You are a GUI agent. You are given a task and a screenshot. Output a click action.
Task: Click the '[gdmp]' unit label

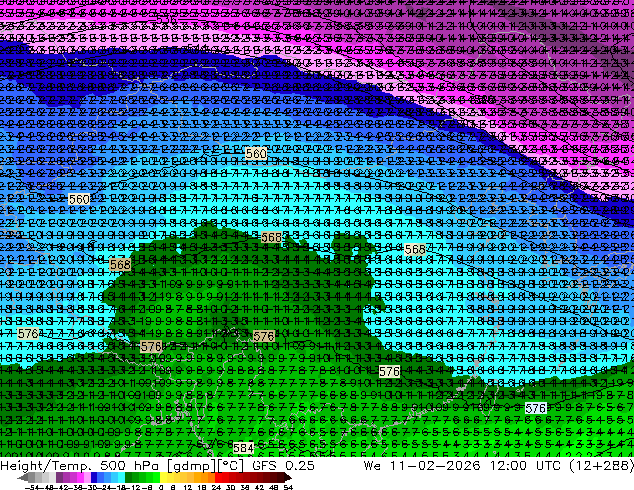(194, 466)
